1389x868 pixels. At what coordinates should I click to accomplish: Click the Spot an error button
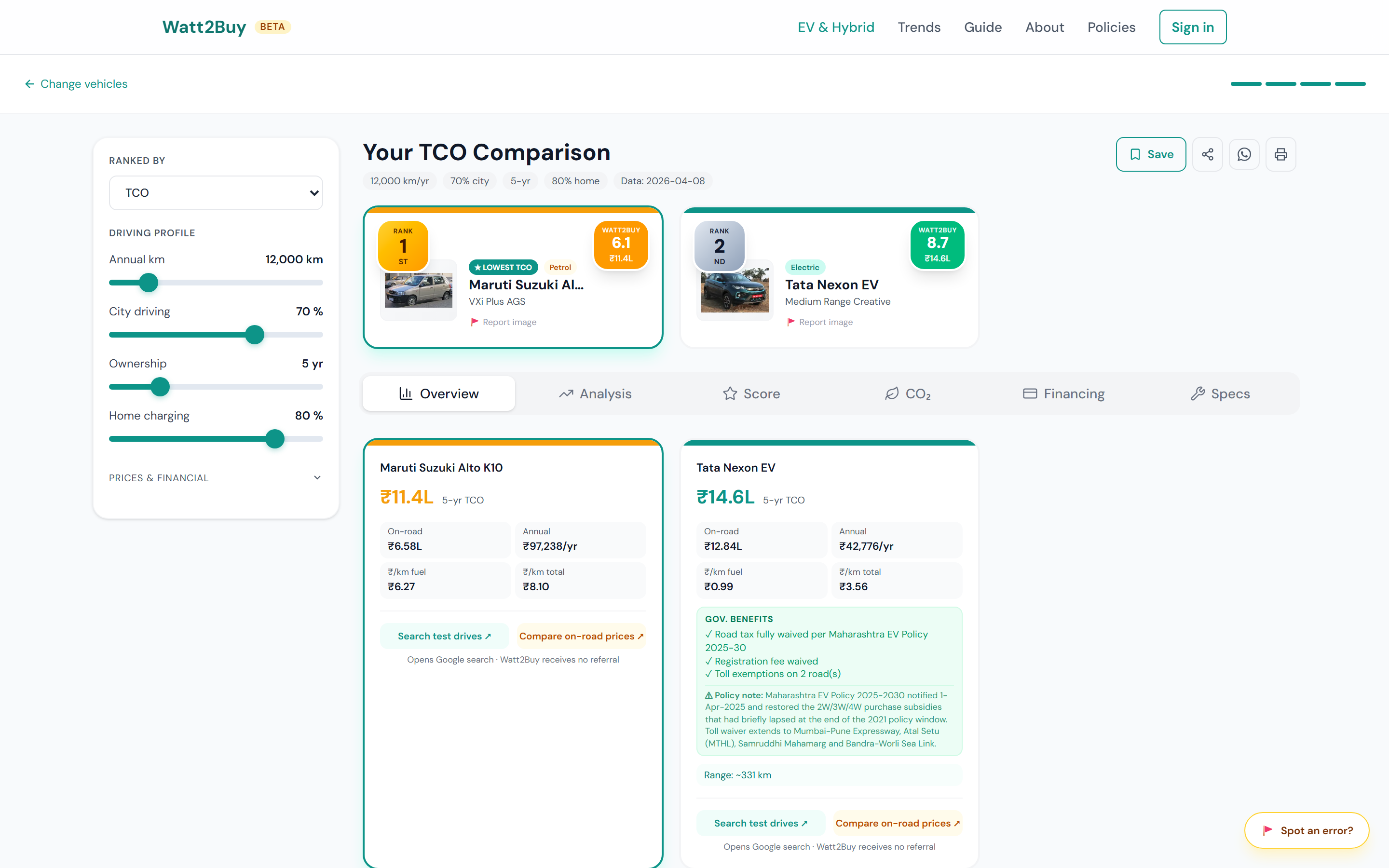pyautogui.click(x=1307, y=830)
